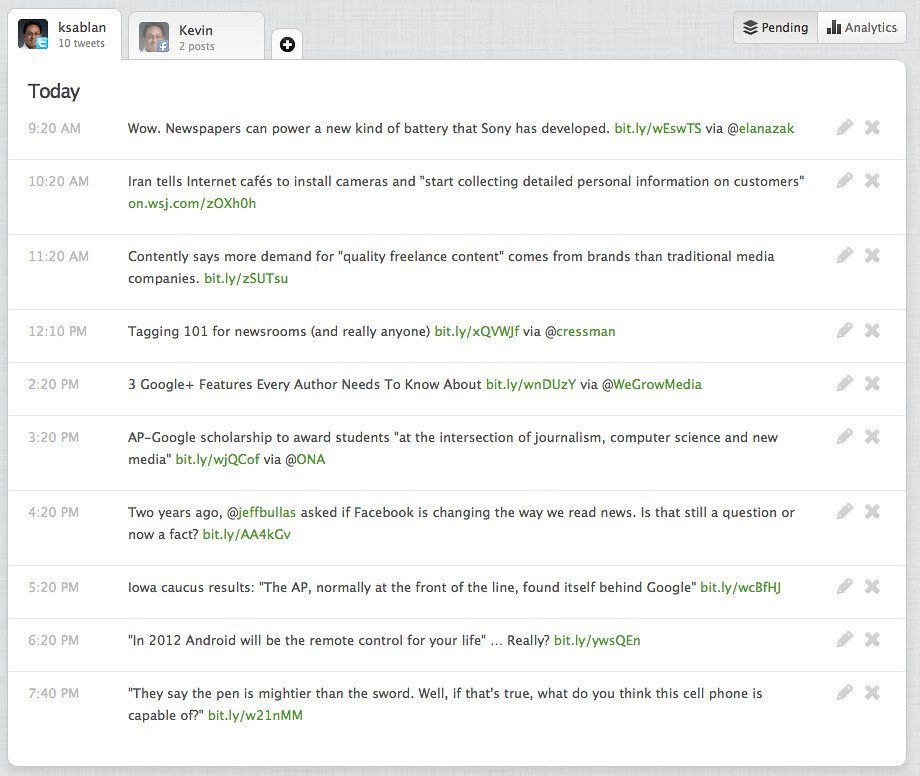Image resolution: width=920 pixels, height=776 pixels.
Task: Select the 5:20 PM scheduled time
Action: coord(53,587)
